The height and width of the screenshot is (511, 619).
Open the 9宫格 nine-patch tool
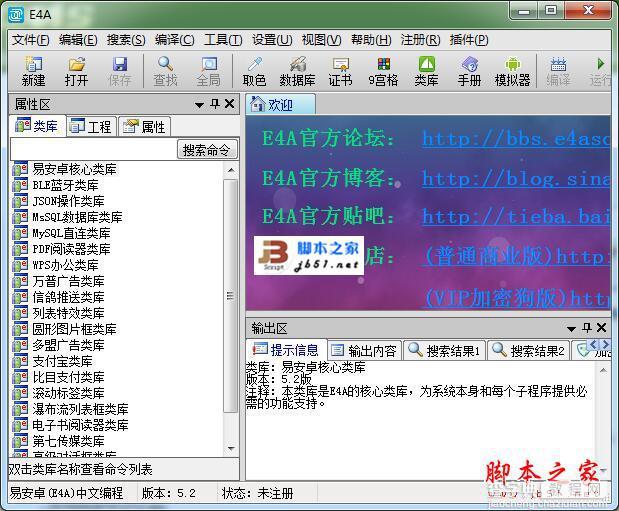(x=383, y=71)
